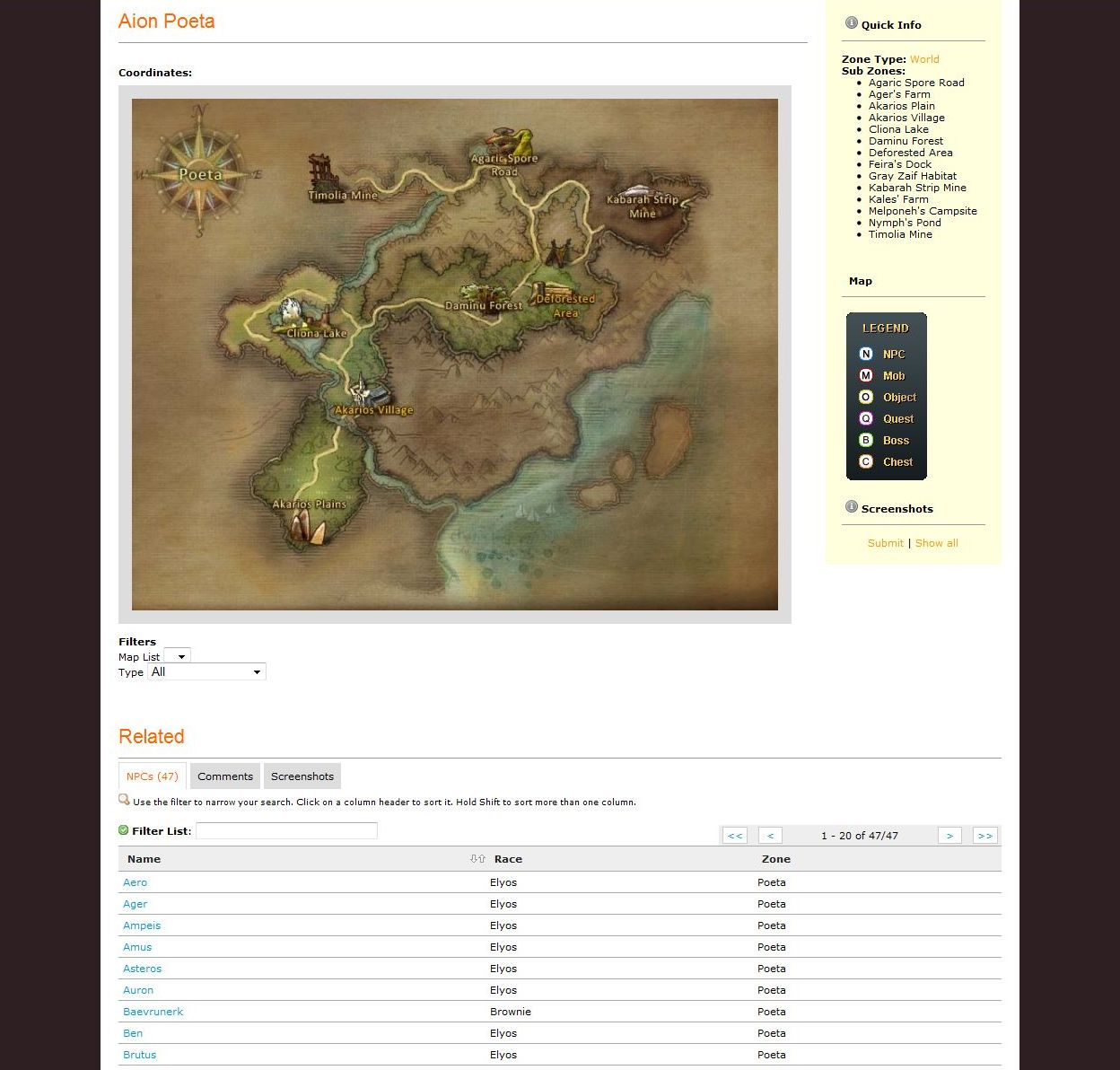Click the green Filter List check icon
This screenshot has height=1070, width=1120.
click(124, 830)
